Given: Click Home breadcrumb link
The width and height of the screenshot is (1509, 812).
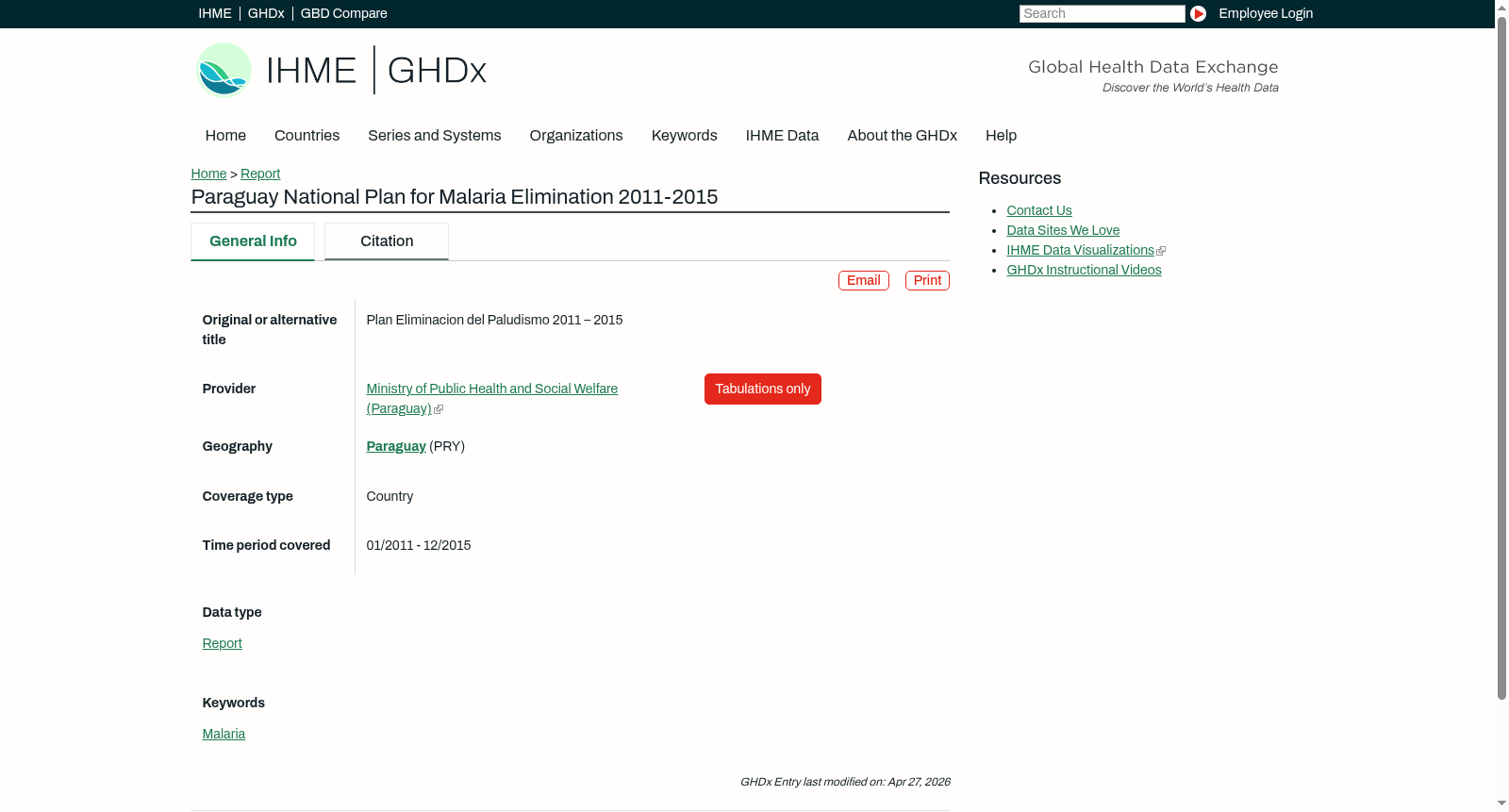Looking at the screenshot, I should [x=208, y=174].
